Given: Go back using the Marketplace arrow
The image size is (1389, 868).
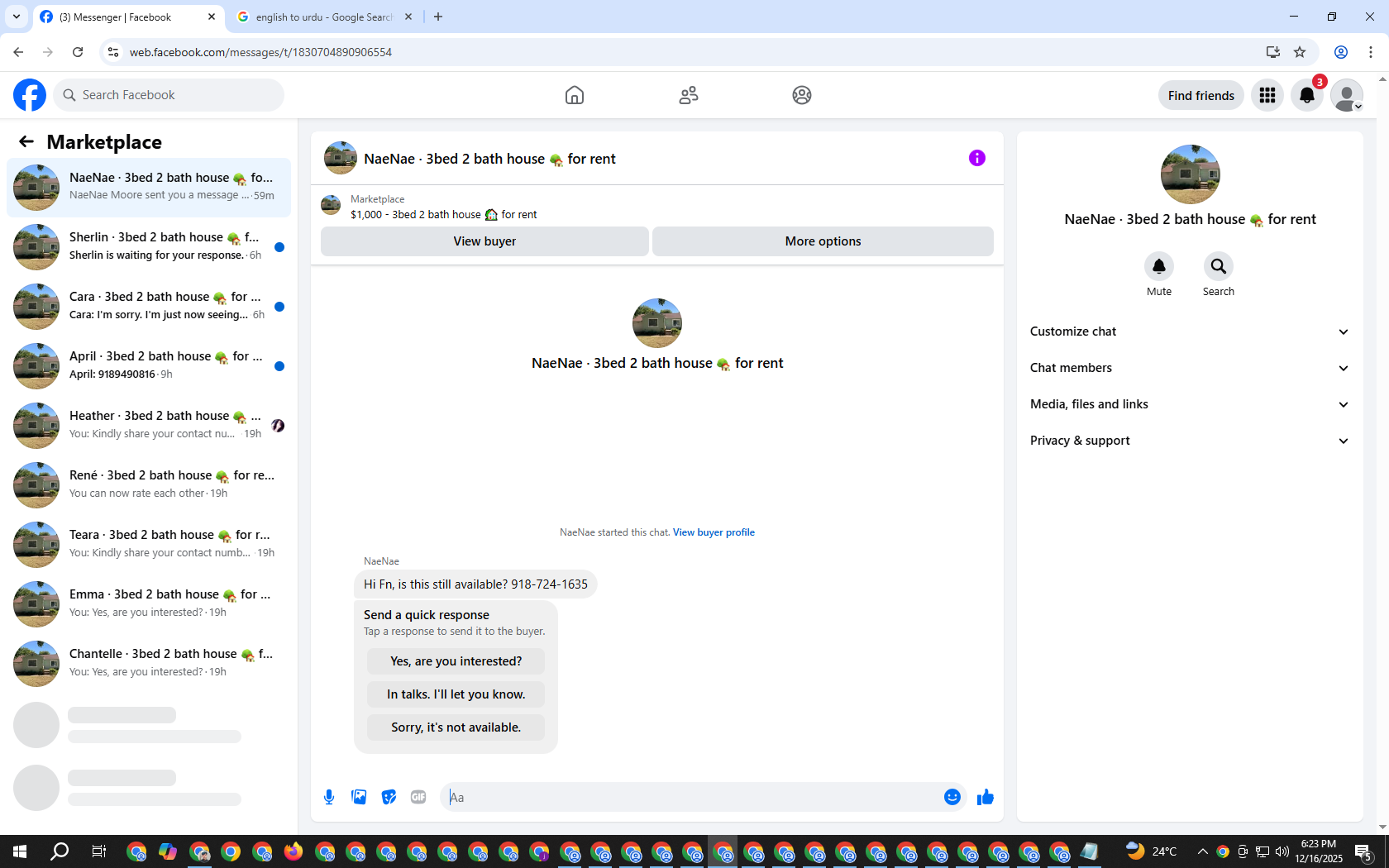Looking at the screenshot, I should [26, 142].
